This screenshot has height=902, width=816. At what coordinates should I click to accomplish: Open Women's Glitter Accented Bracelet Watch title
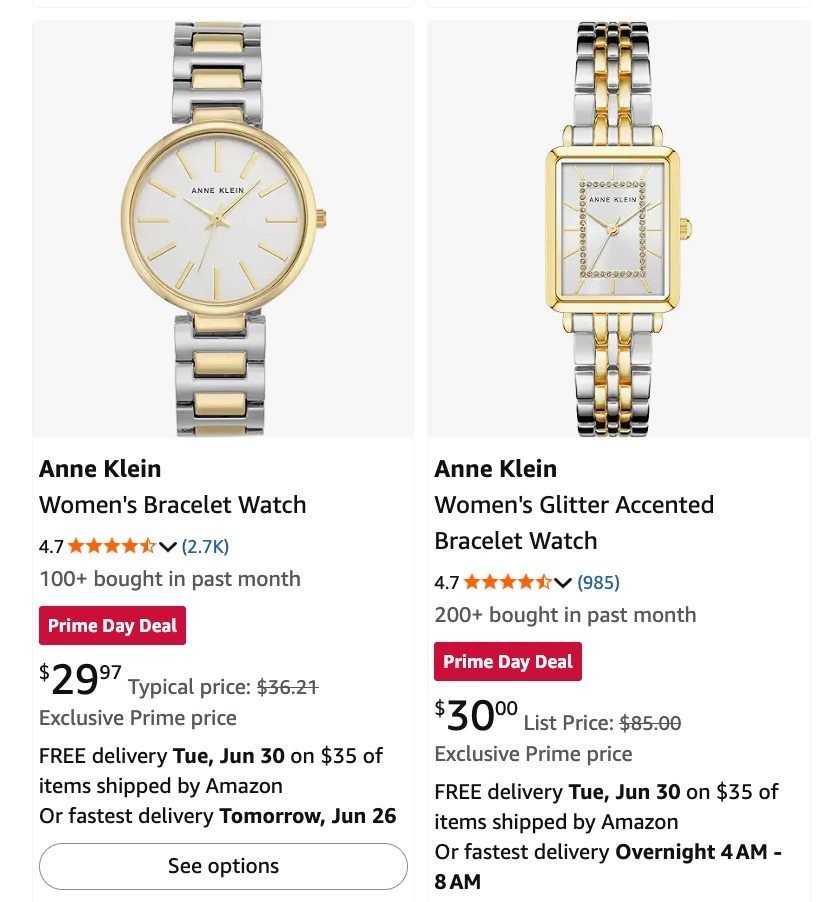(x=574, y=522)
